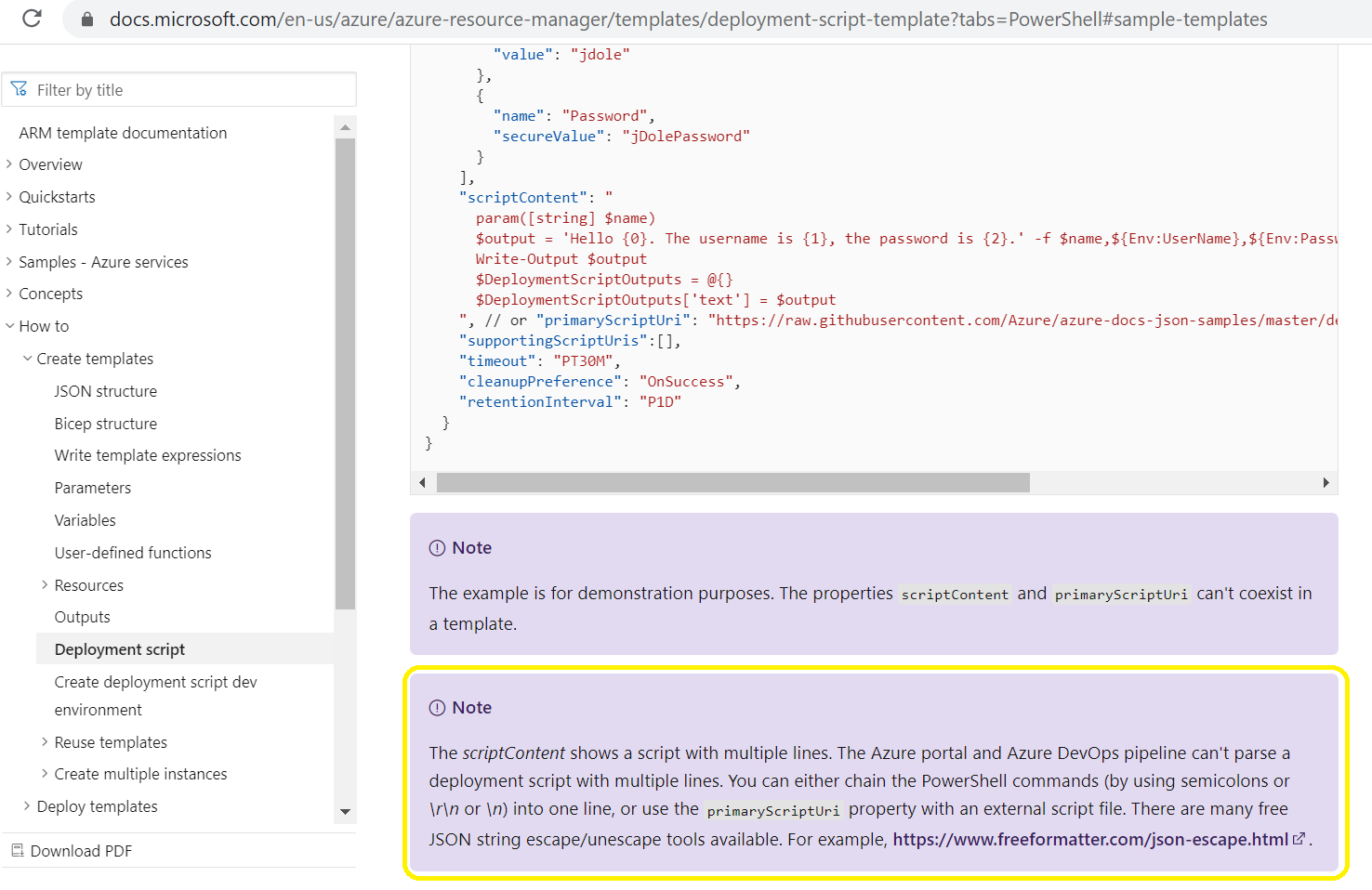The image size is (1372, 890).
Task: Expand the Overview section
Action: coord(9,164)
